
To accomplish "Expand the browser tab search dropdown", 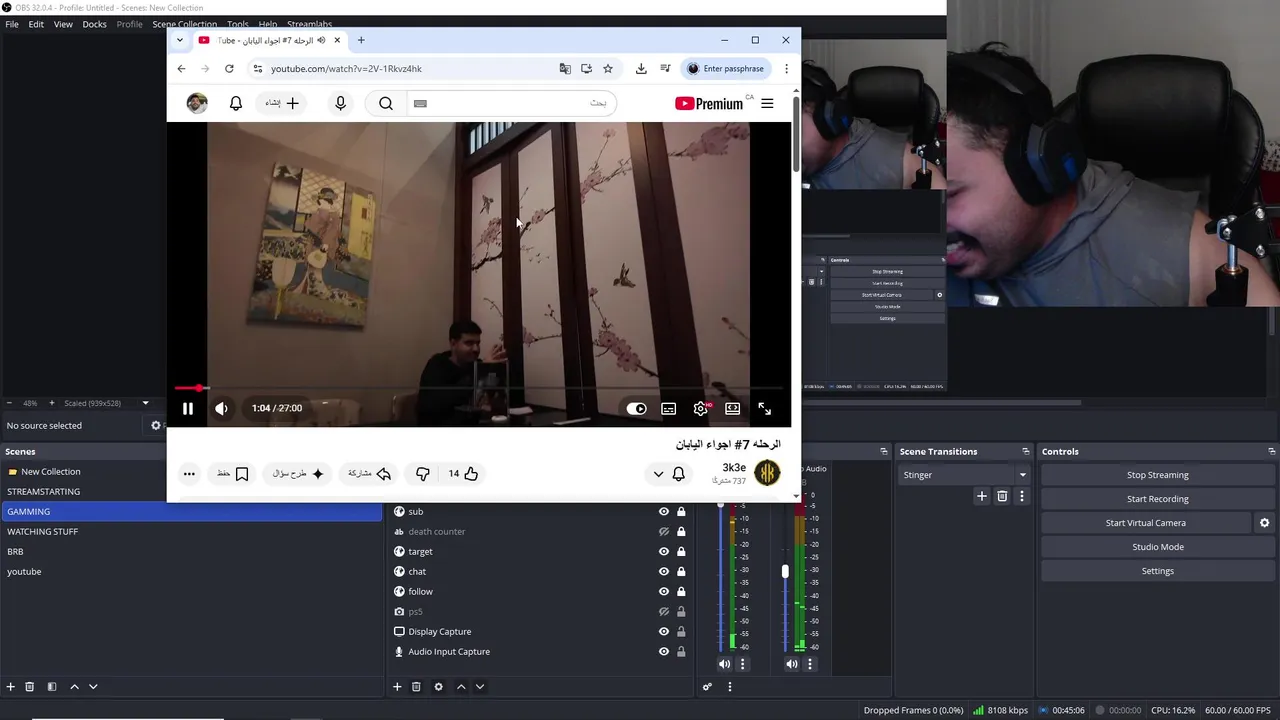I will click(x=180, y=40).
